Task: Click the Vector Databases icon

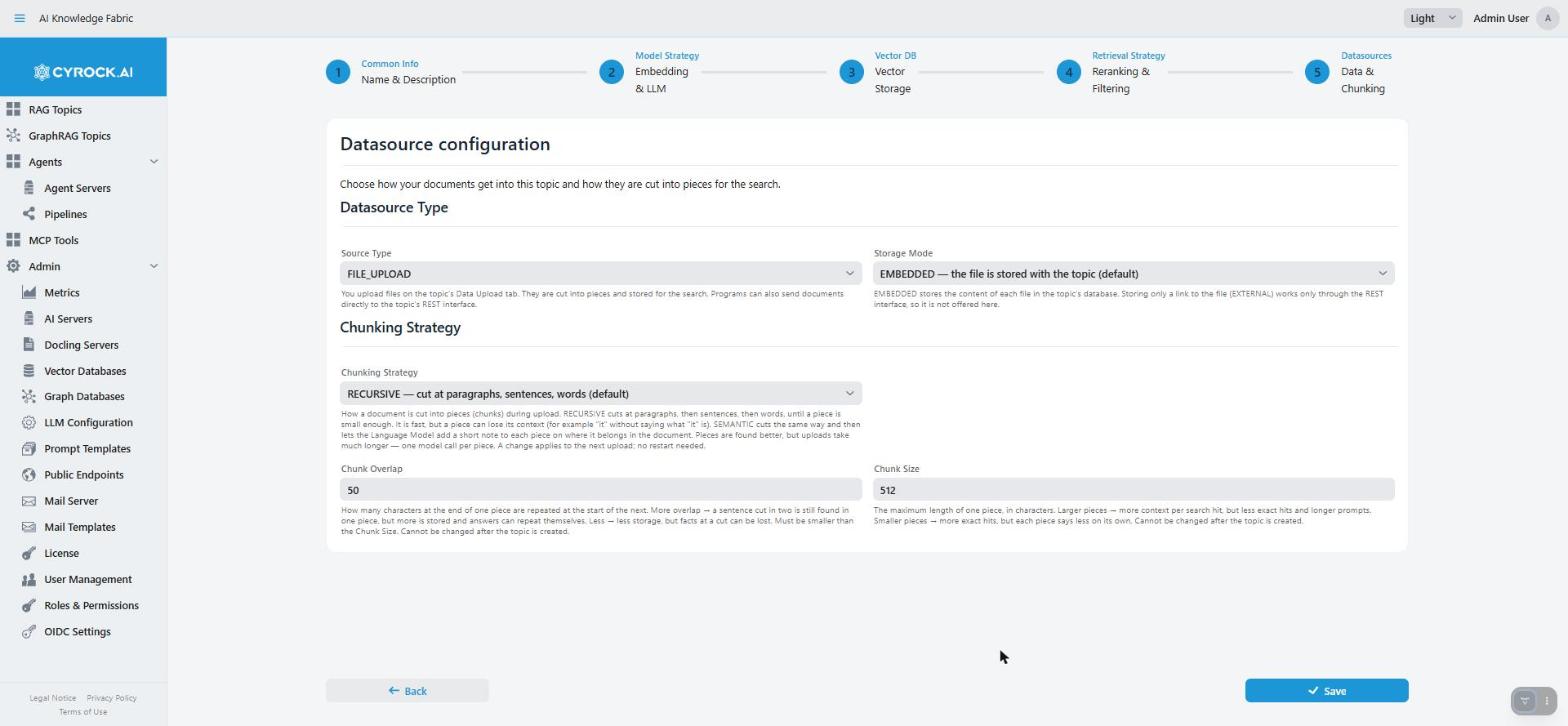Action: click(x=29, y=371)
